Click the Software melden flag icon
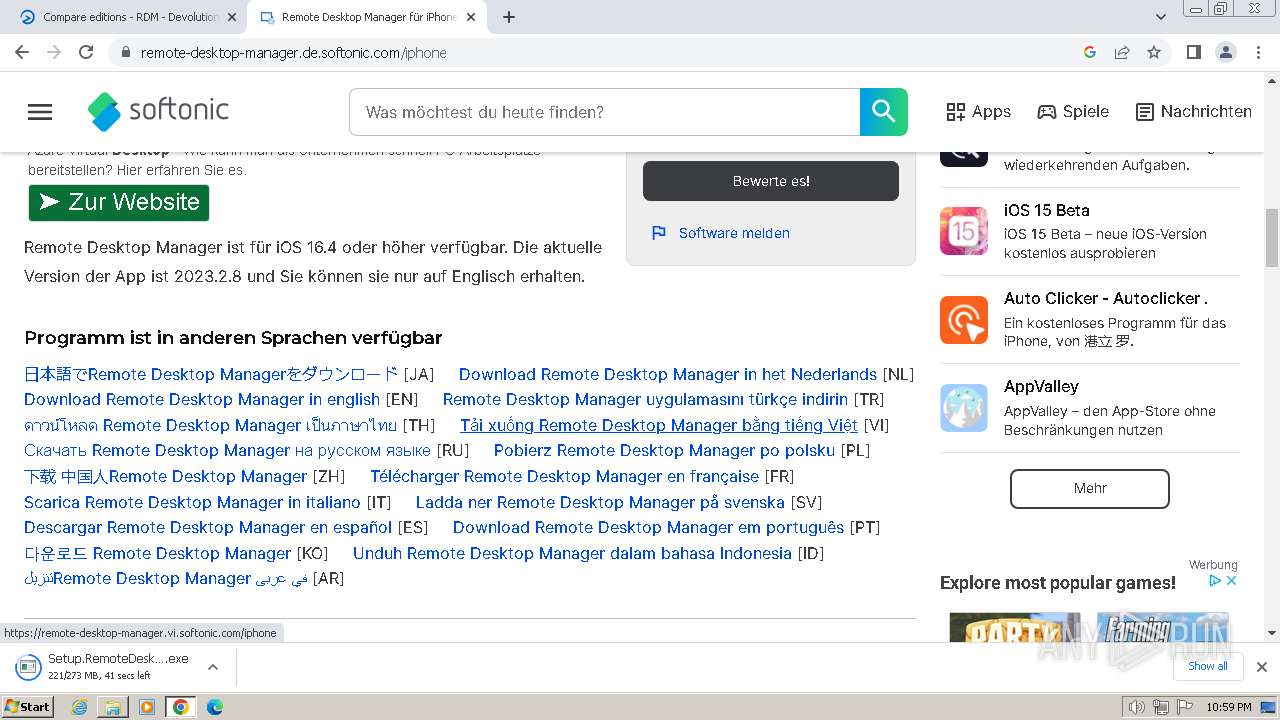 click(x=658, y=233)
